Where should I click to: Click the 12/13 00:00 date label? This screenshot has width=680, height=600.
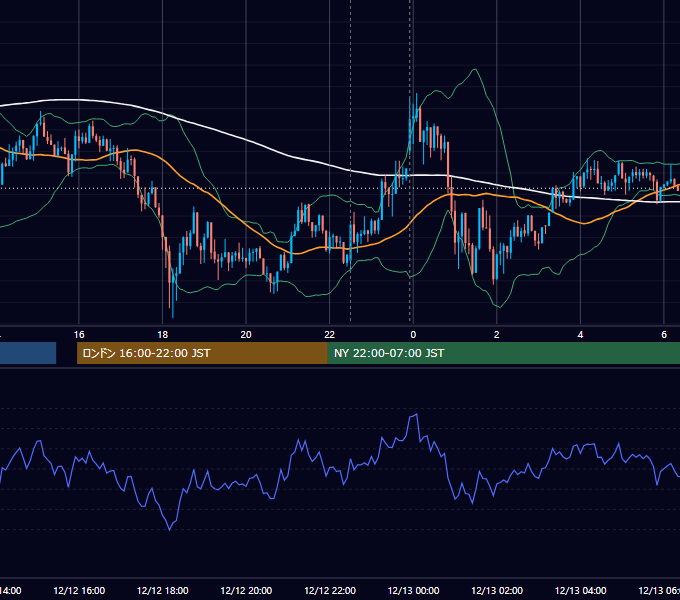(x=413, y=590)
